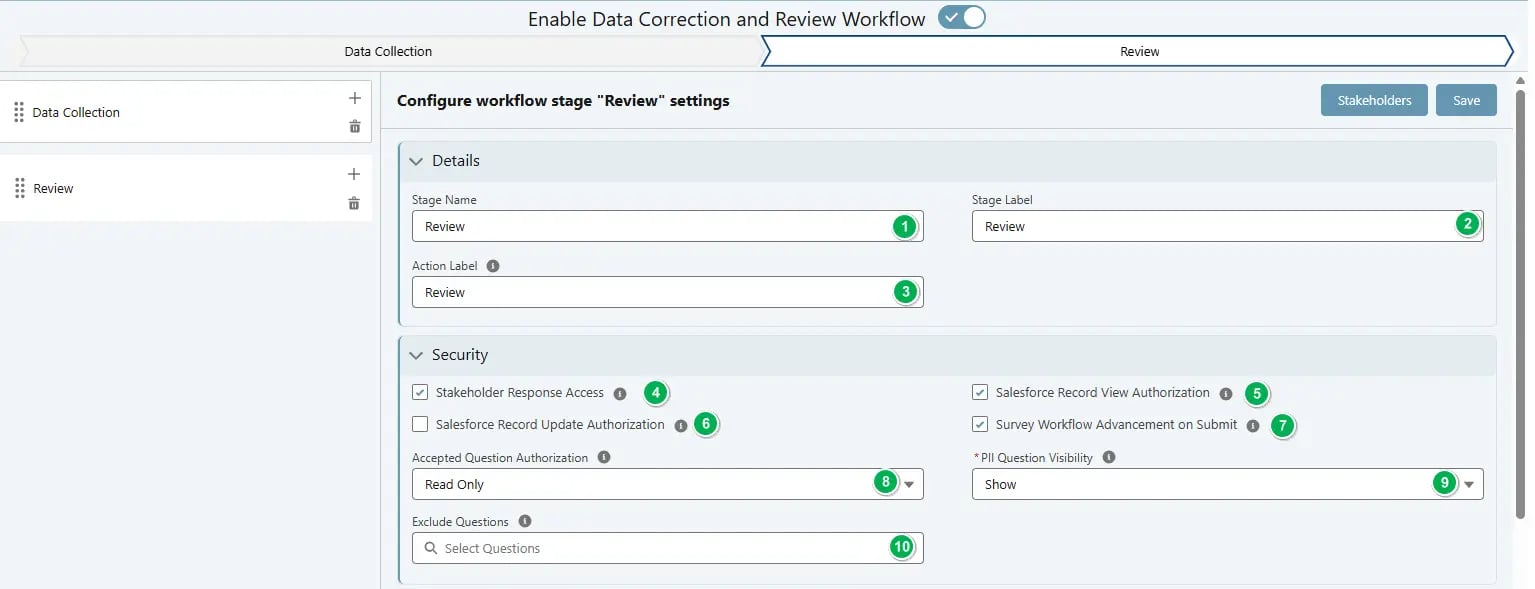Click trash icon for Review stage
This screenshot has height=589, width=1535.
point(353,203)
